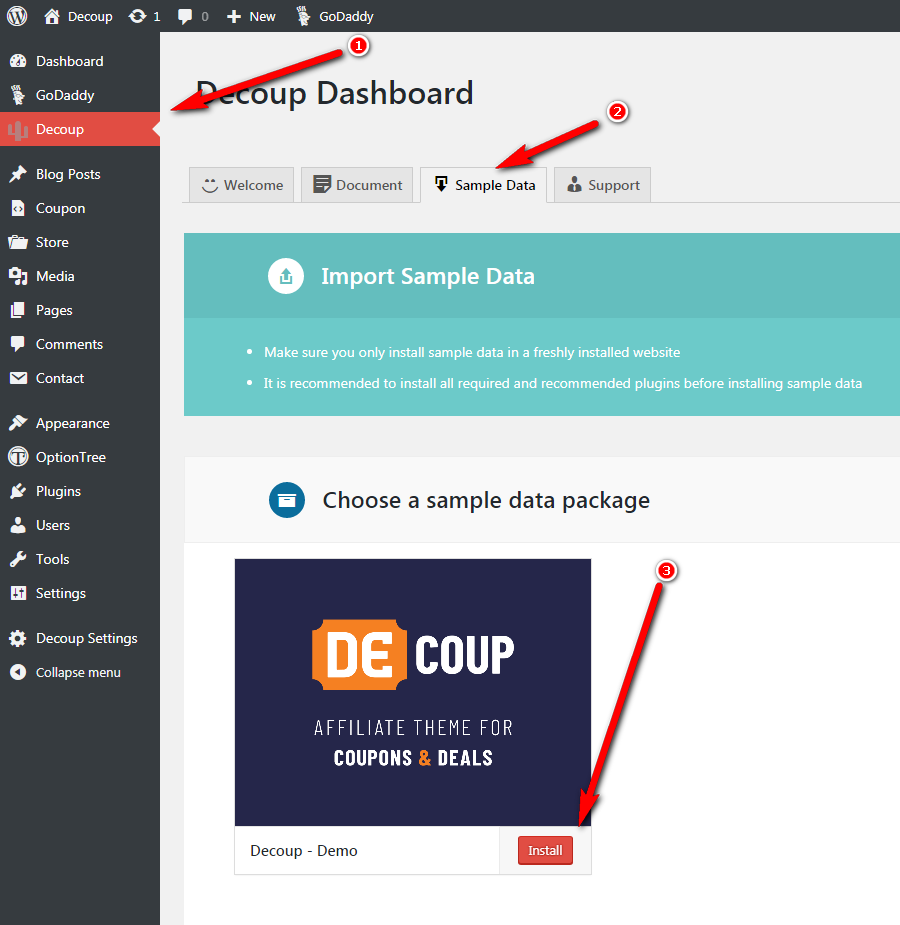This screenshot has height=925, width=900.
Task: Open the Decoup site name menu
Action: pos(79,16)
